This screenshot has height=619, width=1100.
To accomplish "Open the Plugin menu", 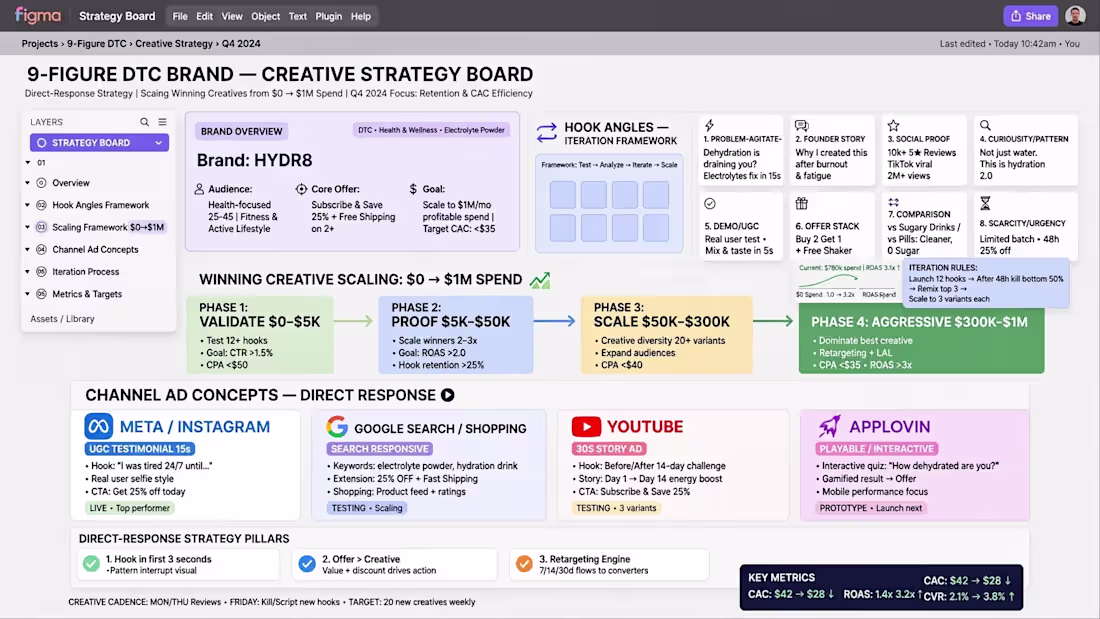I will [328, 16].
